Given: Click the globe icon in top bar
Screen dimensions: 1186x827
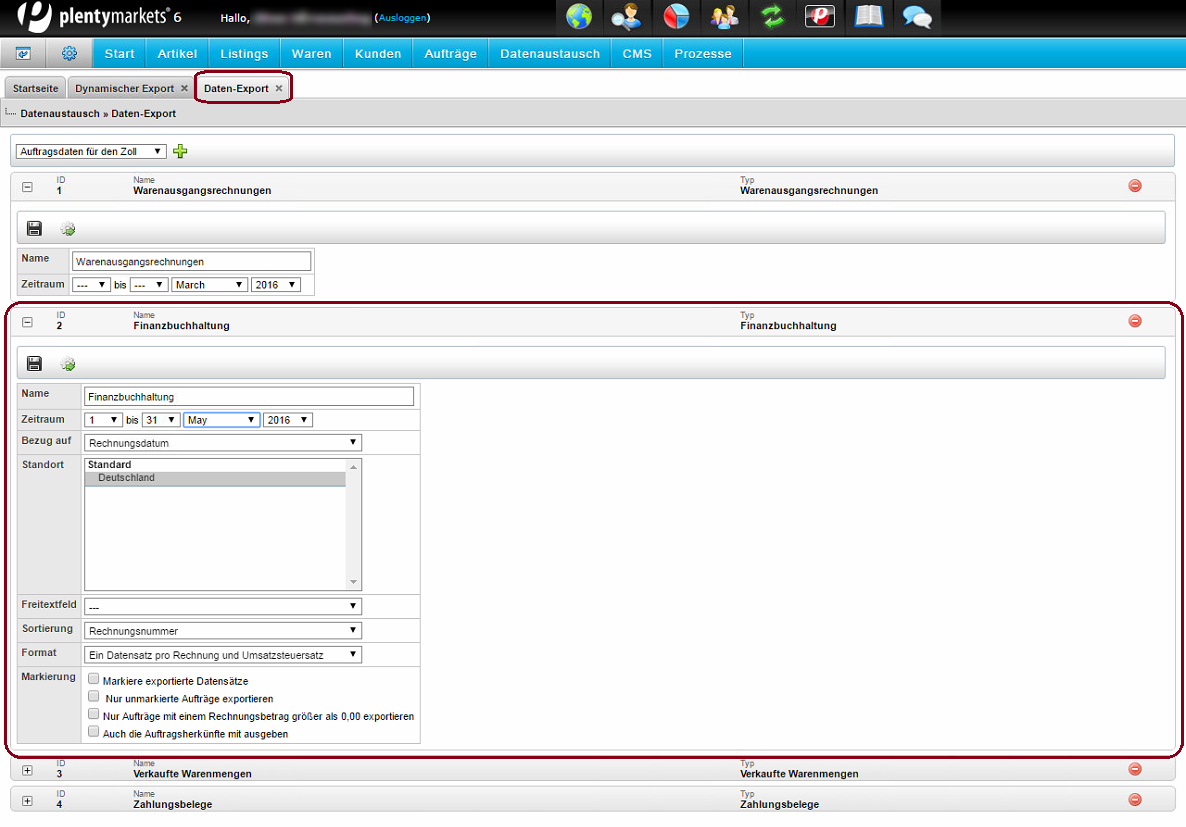Looking at the screenshot, I should point(579,17).
